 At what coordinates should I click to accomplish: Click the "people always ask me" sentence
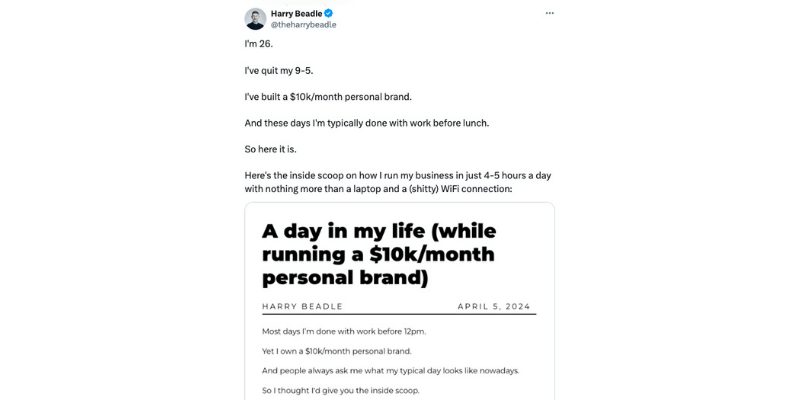pyautogui.click(x=390, y=370)
